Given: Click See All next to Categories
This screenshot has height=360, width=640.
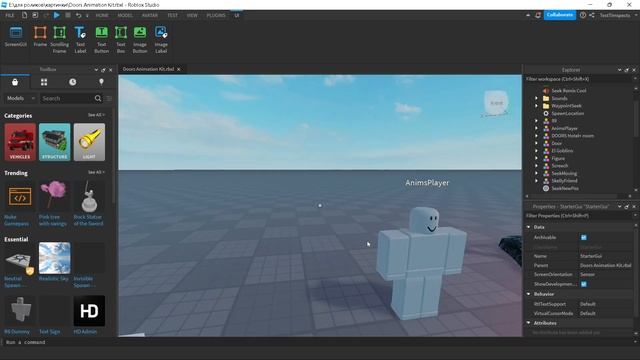Looking at the screenshot, I should pos(96,115).
